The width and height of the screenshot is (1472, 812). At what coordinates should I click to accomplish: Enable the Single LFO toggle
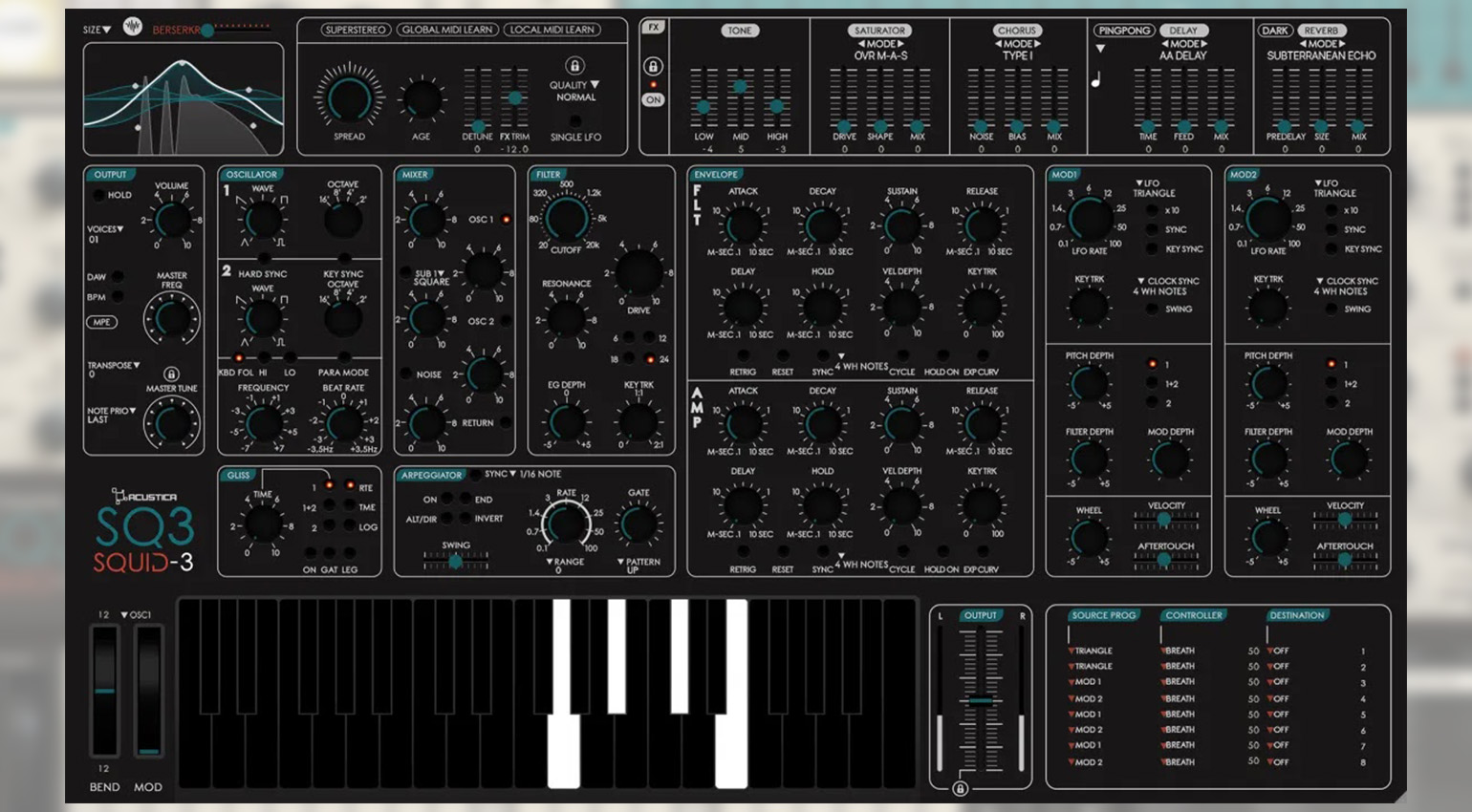click(574, 121)
